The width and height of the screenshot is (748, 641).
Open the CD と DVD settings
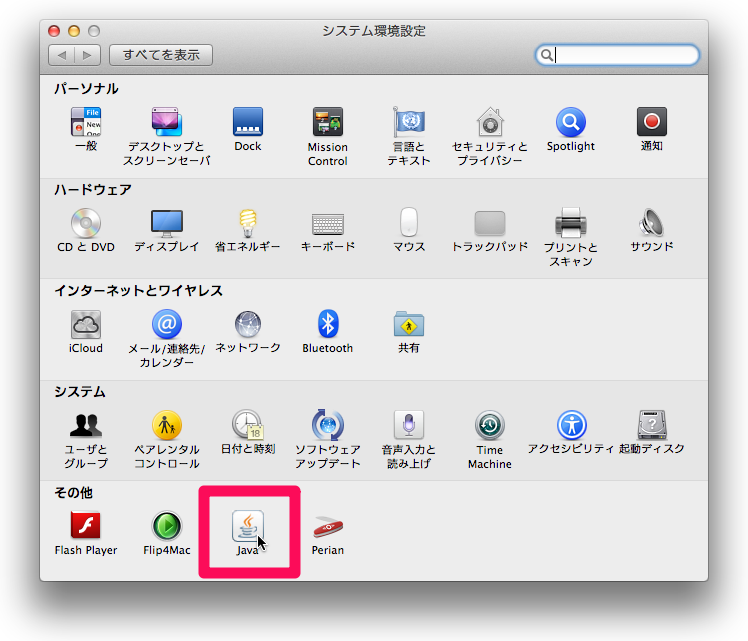coord(86,223)
